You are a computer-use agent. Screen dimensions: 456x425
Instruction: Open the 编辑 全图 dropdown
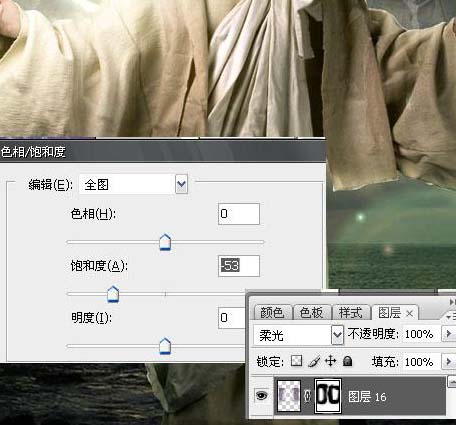pyautogui.click(x=181, y=184)
